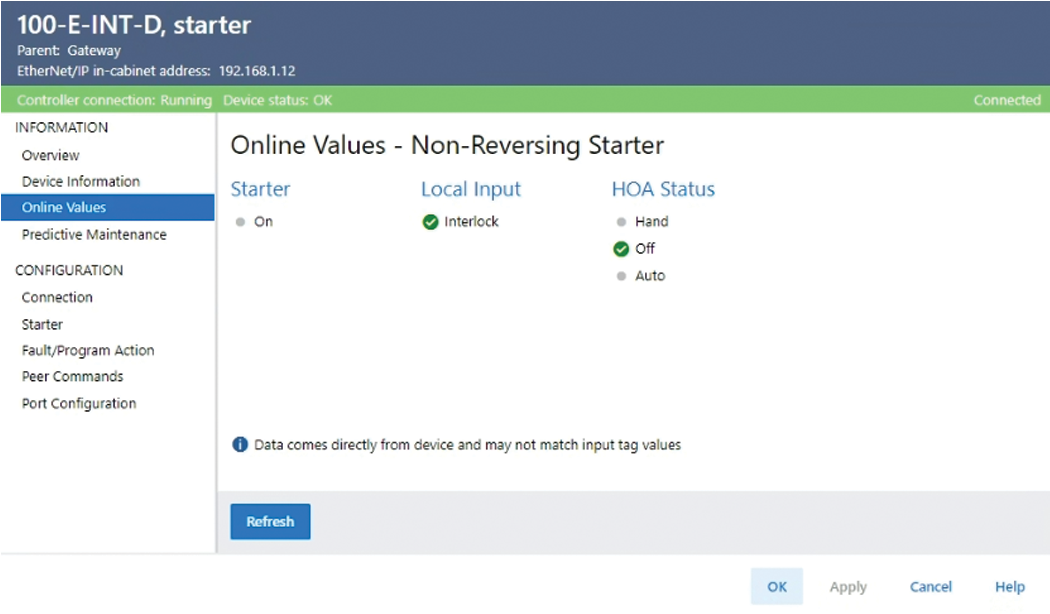Click the green Off status check icon
Viewport: 1050px width, 614px height.
621,249
